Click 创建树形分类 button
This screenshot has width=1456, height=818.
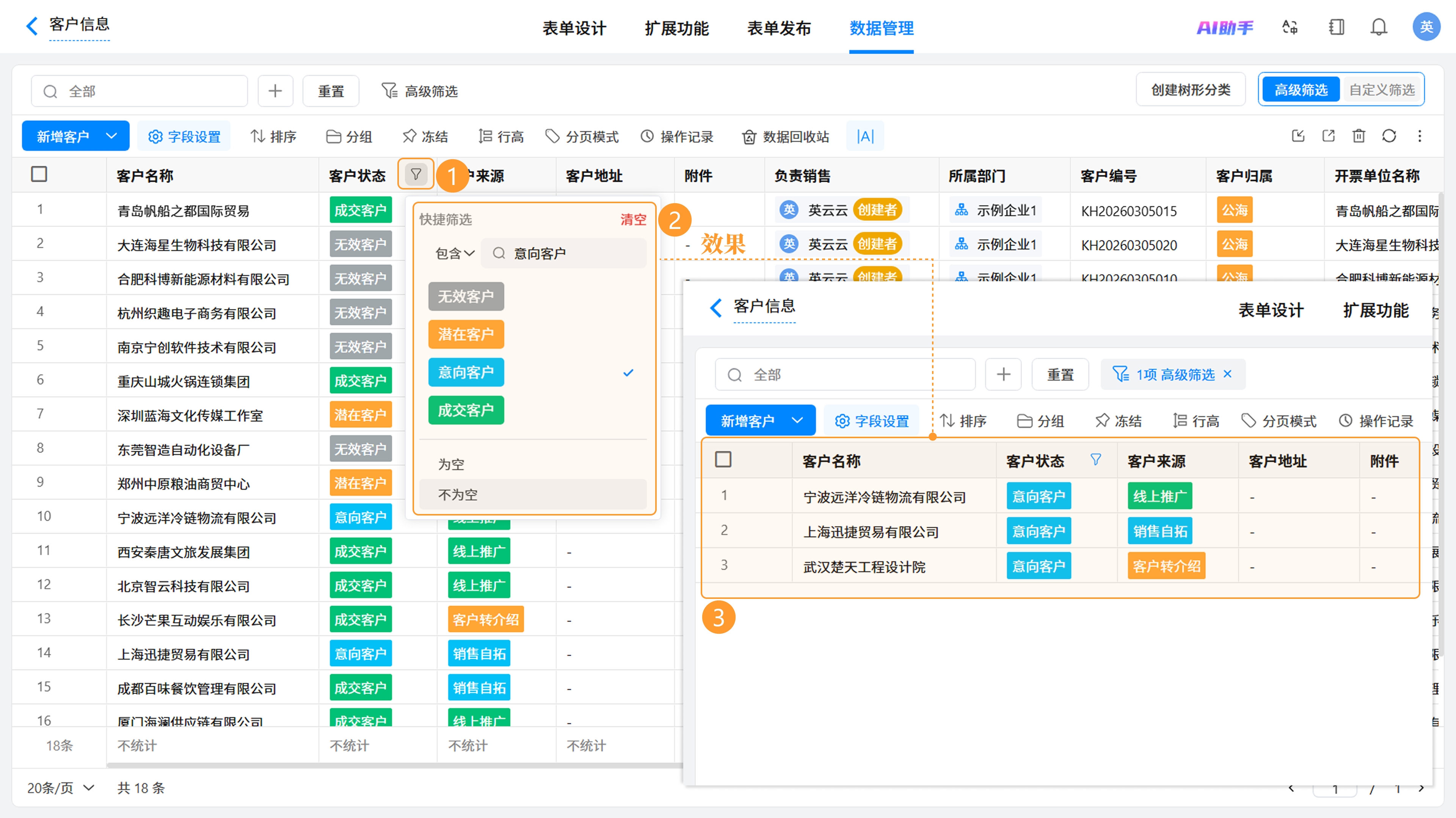coord(1190,89)
